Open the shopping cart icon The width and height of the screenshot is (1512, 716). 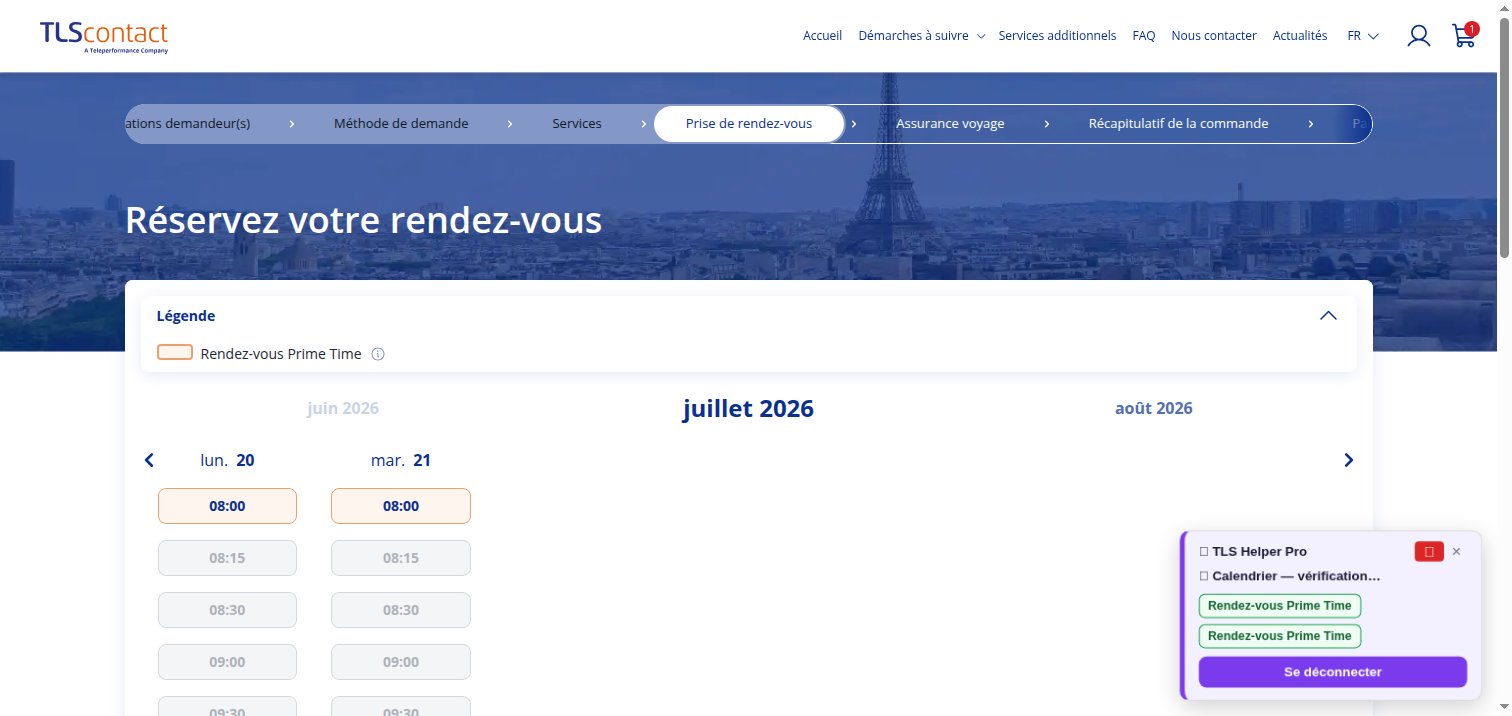point(1464,35)
